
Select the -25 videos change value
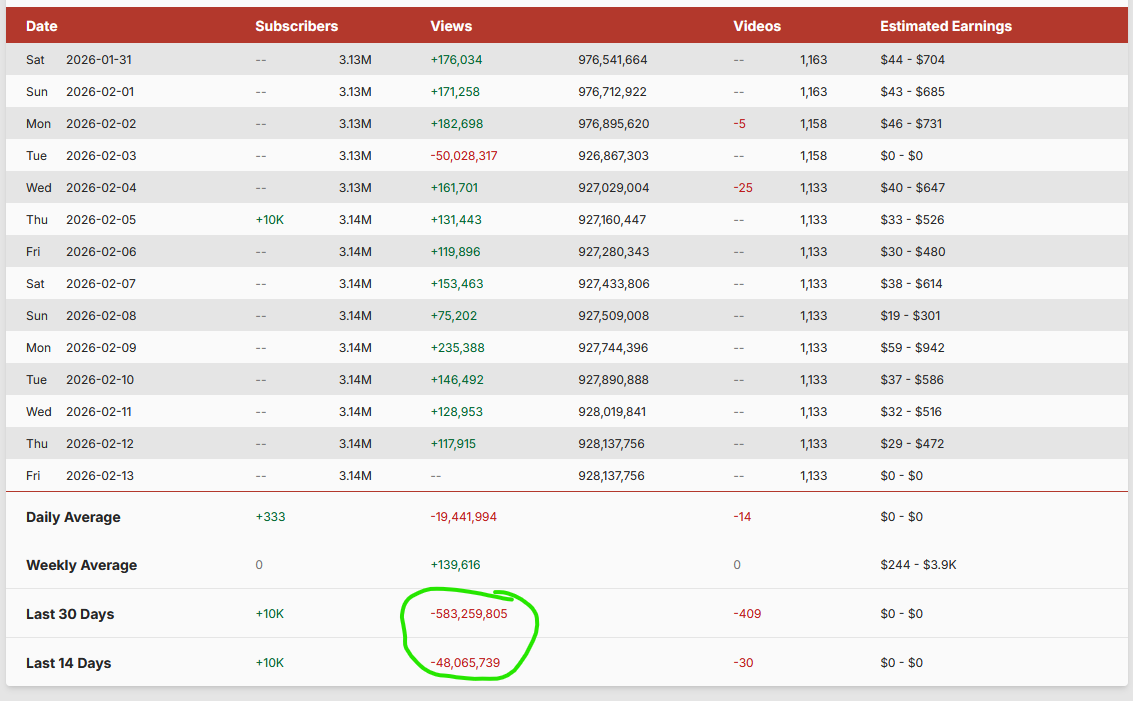click(743, 187)
